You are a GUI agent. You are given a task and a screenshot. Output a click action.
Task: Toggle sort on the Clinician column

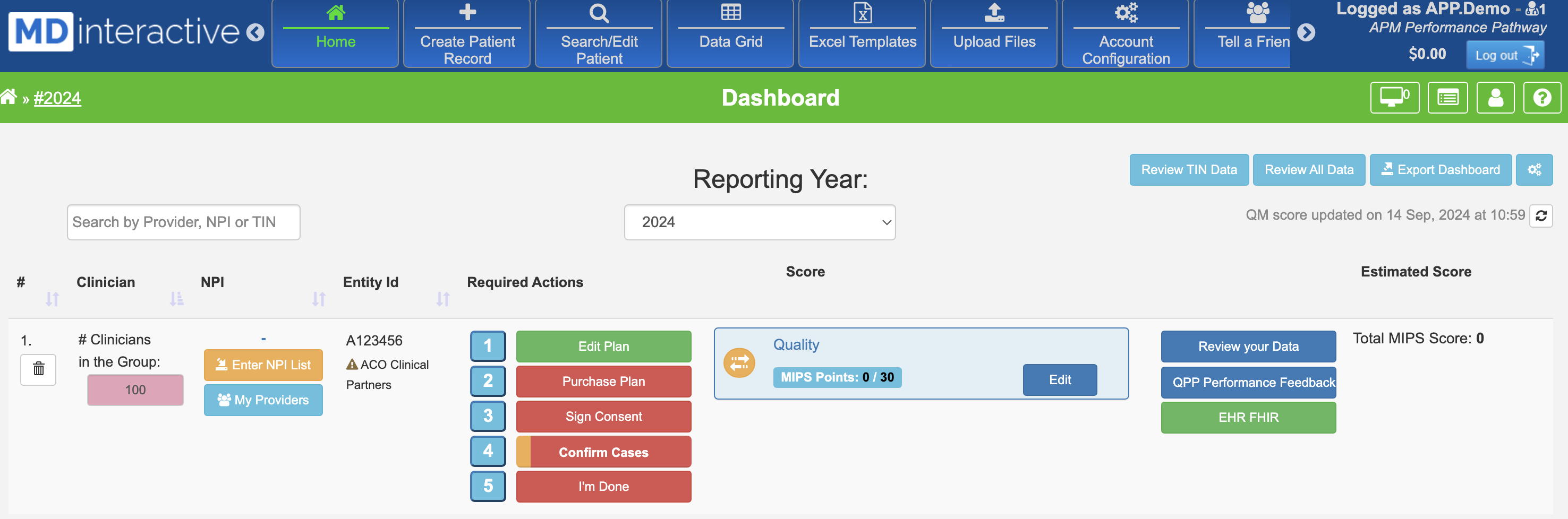coord(176,299)
